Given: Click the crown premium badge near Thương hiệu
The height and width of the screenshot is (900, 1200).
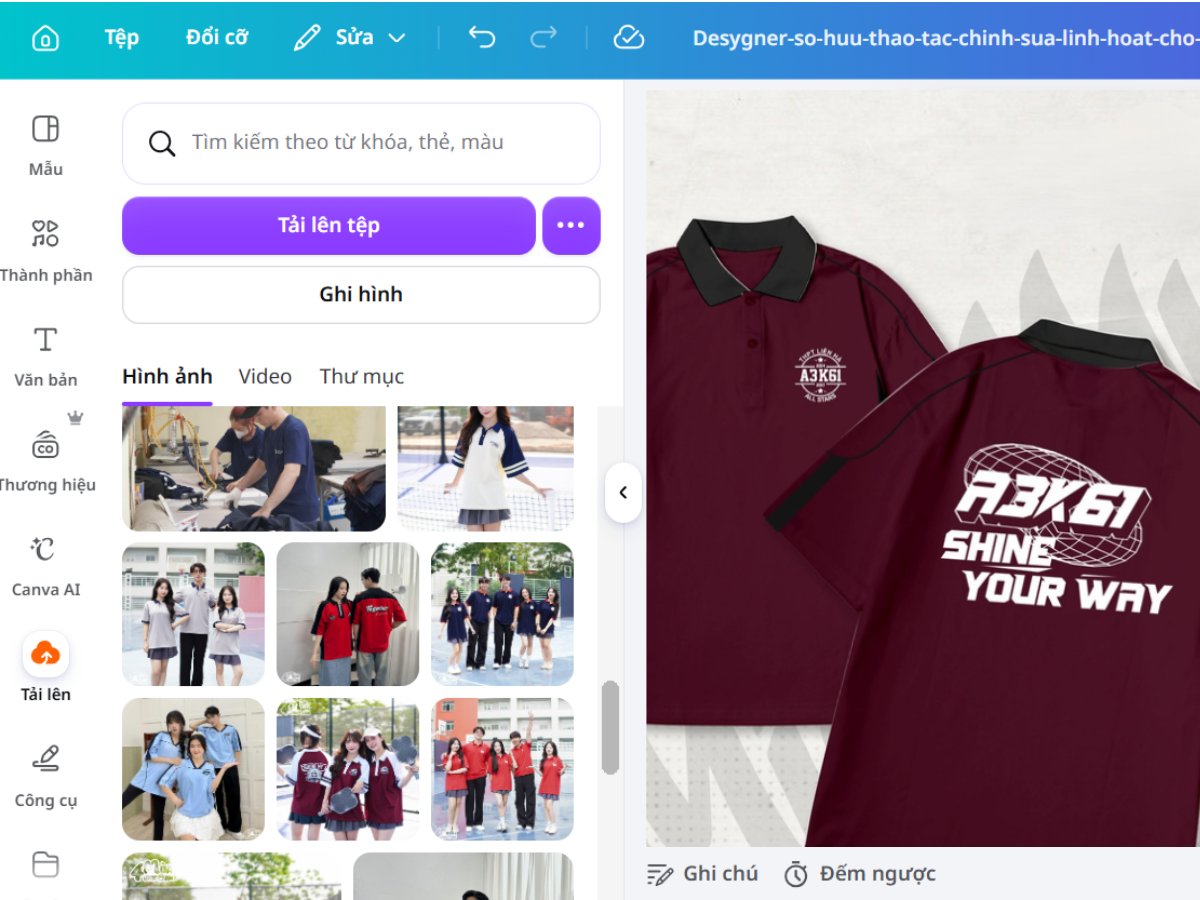Looking at the screenshot, I should pos(75,417).
